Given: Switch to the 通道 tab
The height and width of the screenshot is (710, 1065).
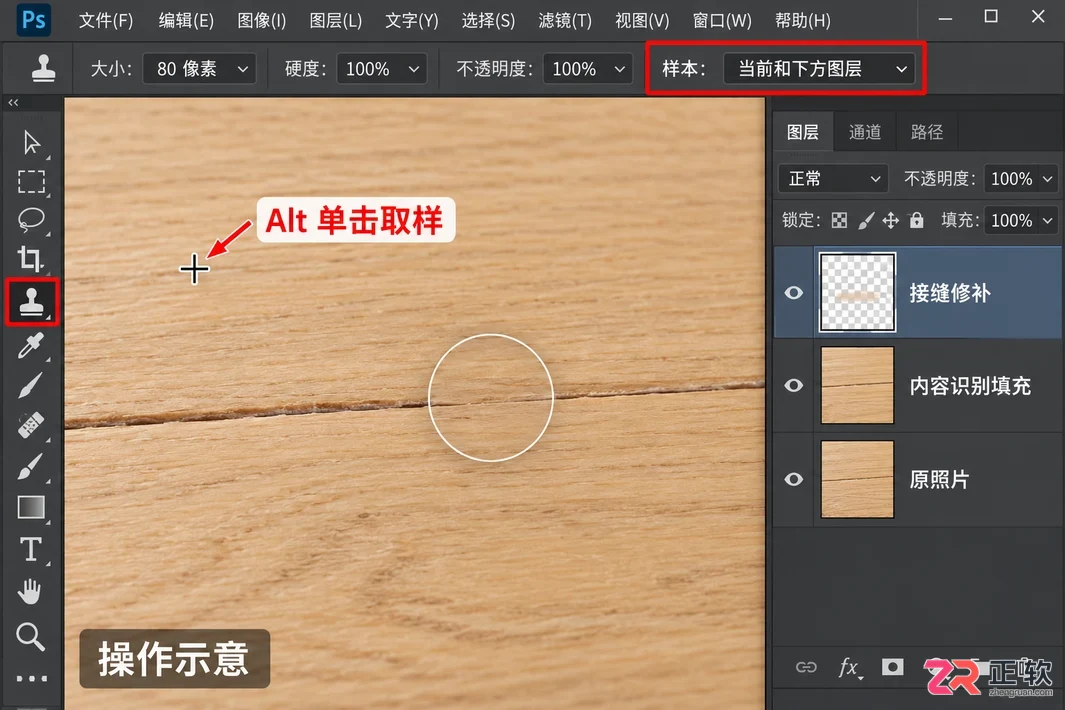Looking at the screenshot, I should point(865,132).
